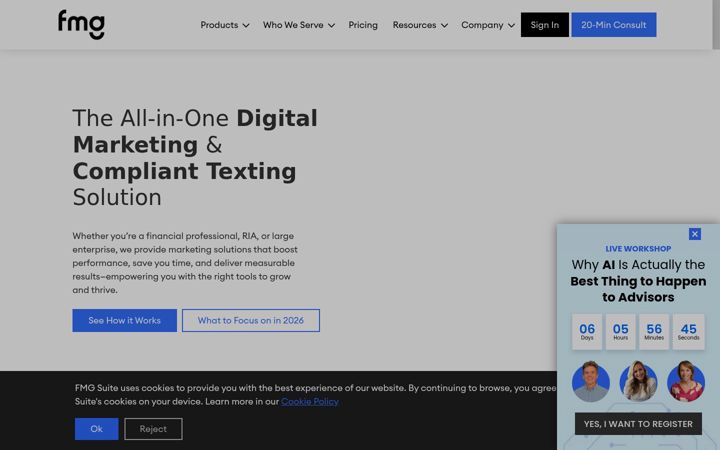Click Yes, I Want to Register

pyautogui.click(x=638, y=424)
